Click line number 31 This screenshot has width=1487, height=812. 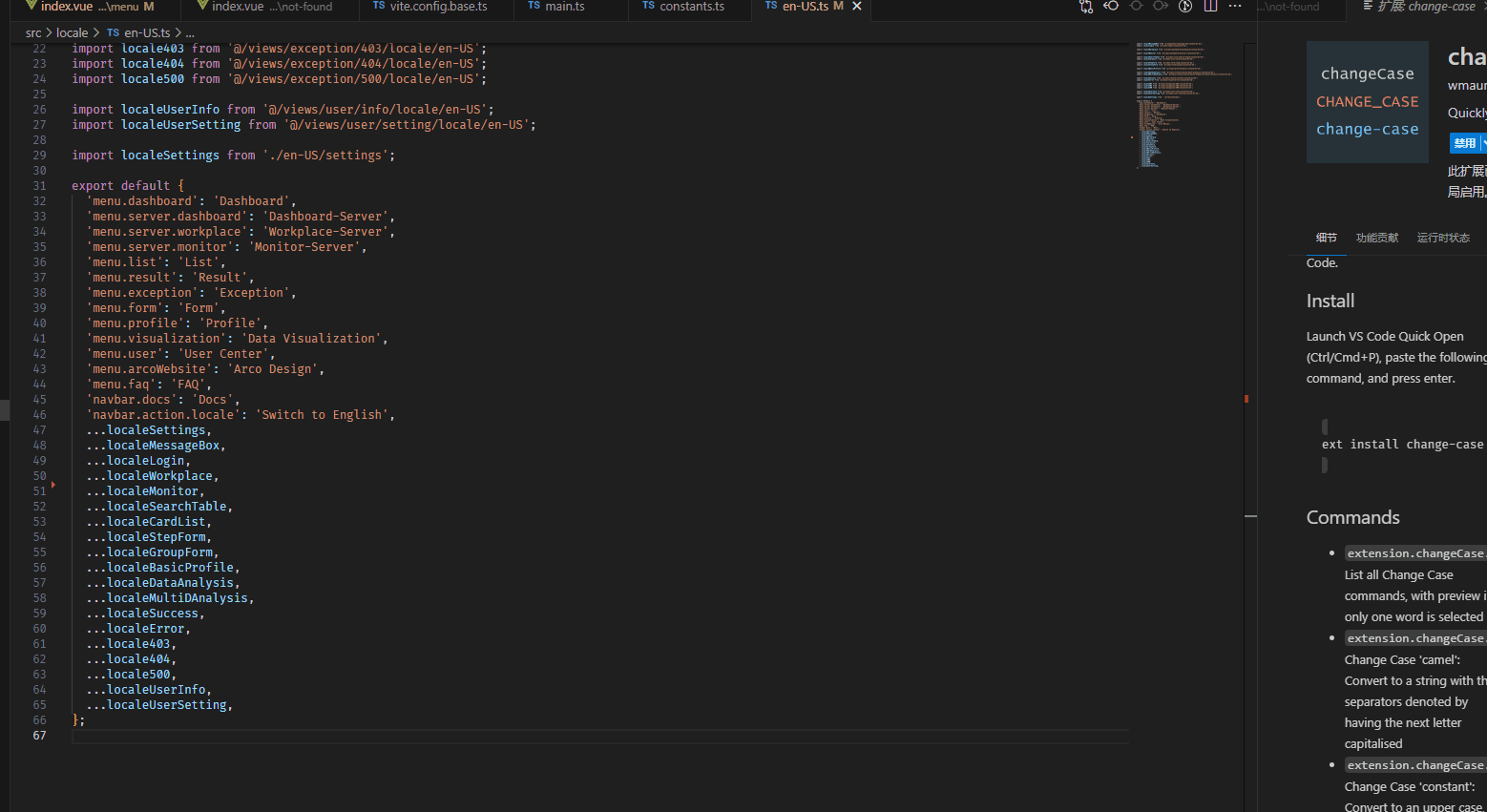click(39, 186)
